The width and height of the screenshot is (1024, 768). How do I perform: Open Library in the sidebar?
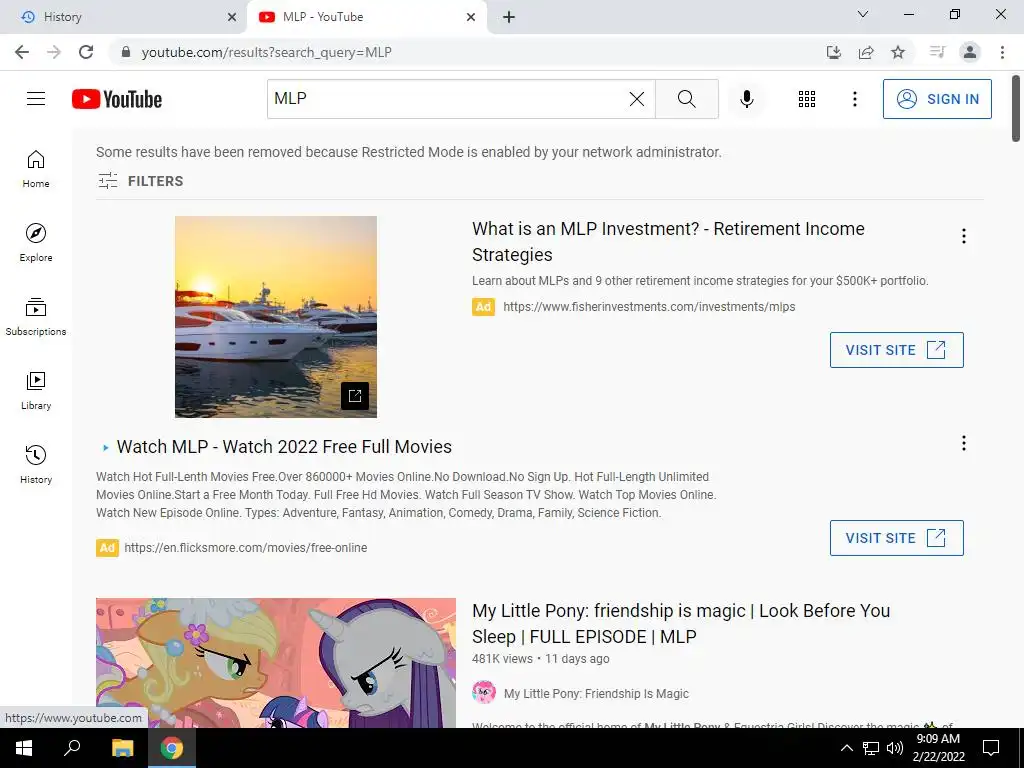click(36, 391)
